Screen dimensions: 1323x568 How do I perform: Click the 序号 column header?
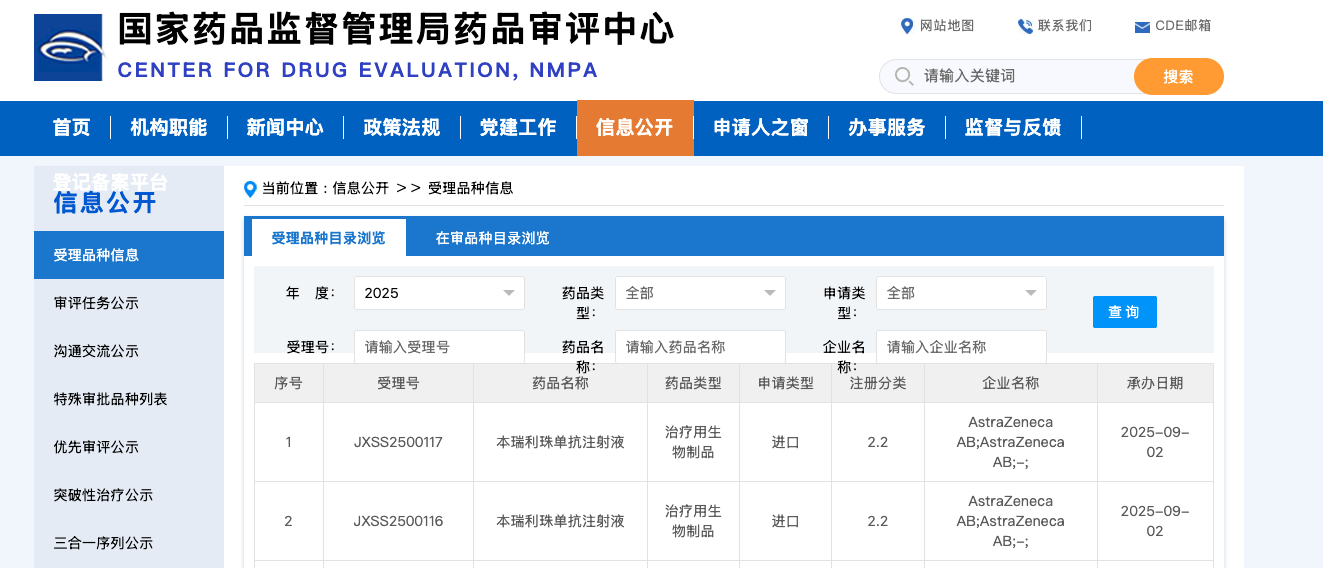[288, 383]
